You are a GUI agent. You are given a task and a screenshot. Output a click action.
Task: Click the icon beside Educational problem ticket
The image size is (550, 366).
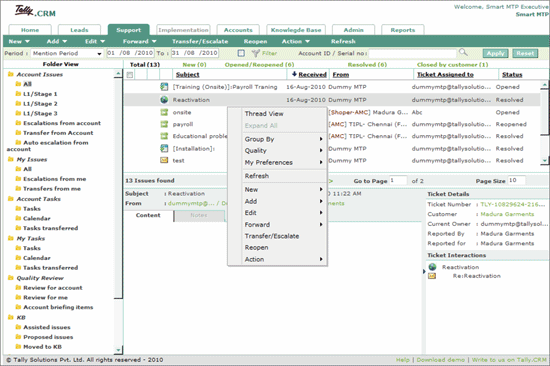(164, 136)
